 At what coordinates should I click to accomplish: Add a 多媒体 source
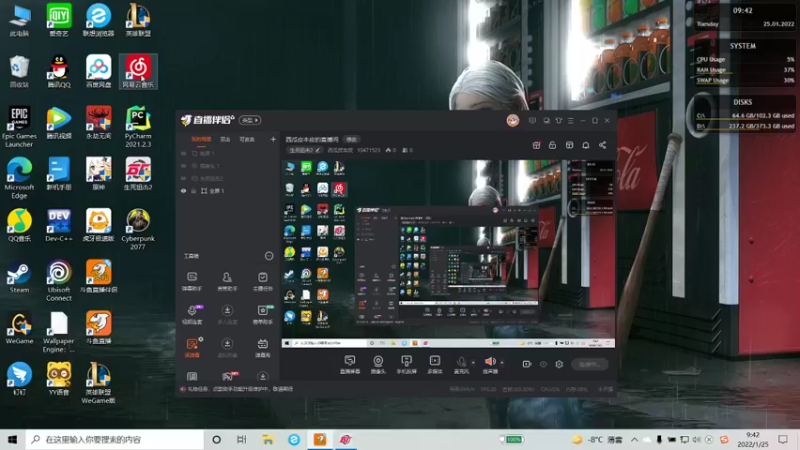(435, 365)
